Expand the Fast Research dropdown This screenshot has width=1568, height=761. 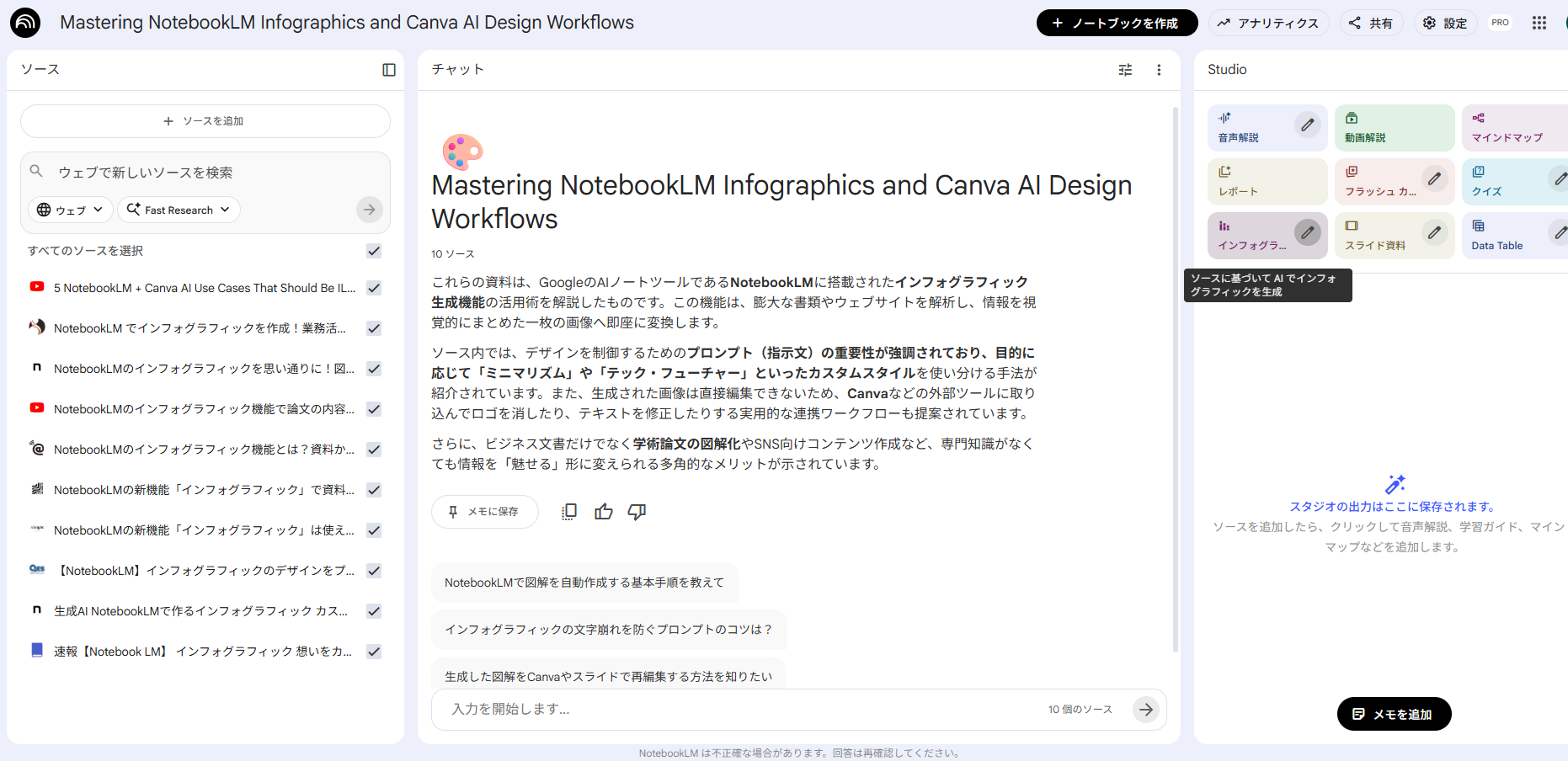pyautogui.click(x=178, y=209)
